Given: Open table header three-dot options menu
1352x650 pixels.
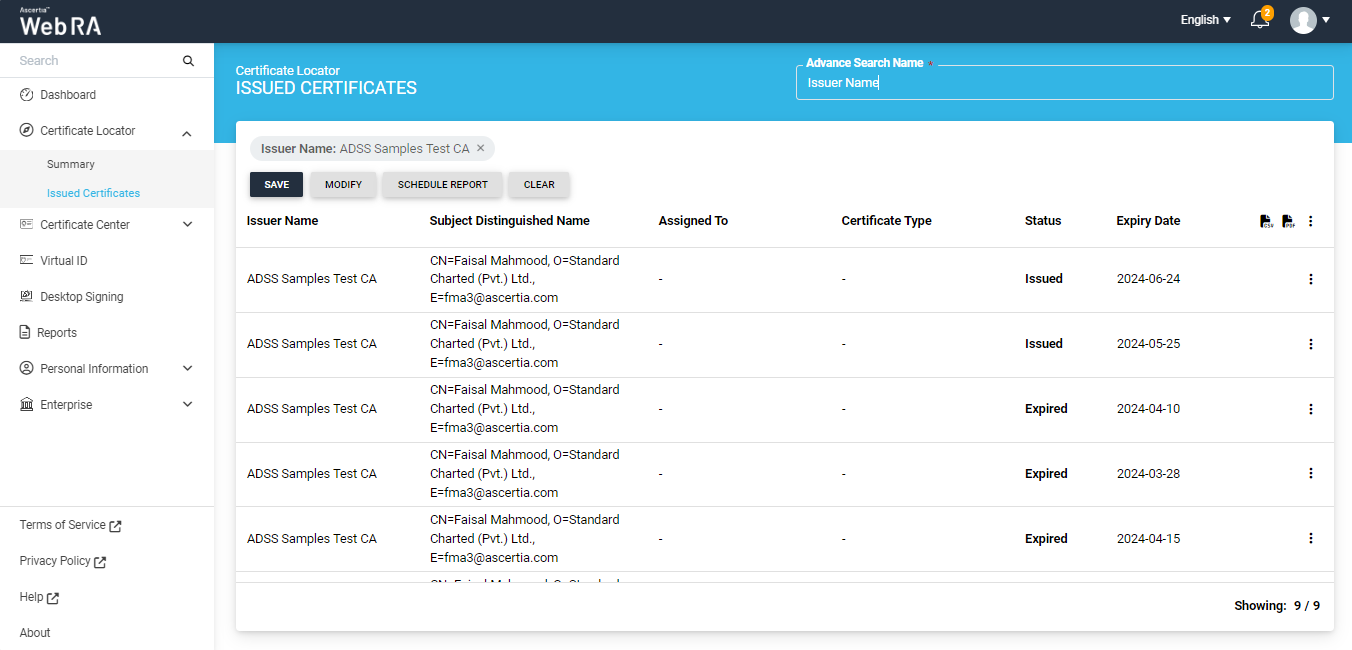Looking at the screenshot, I should click(1311, 221).
